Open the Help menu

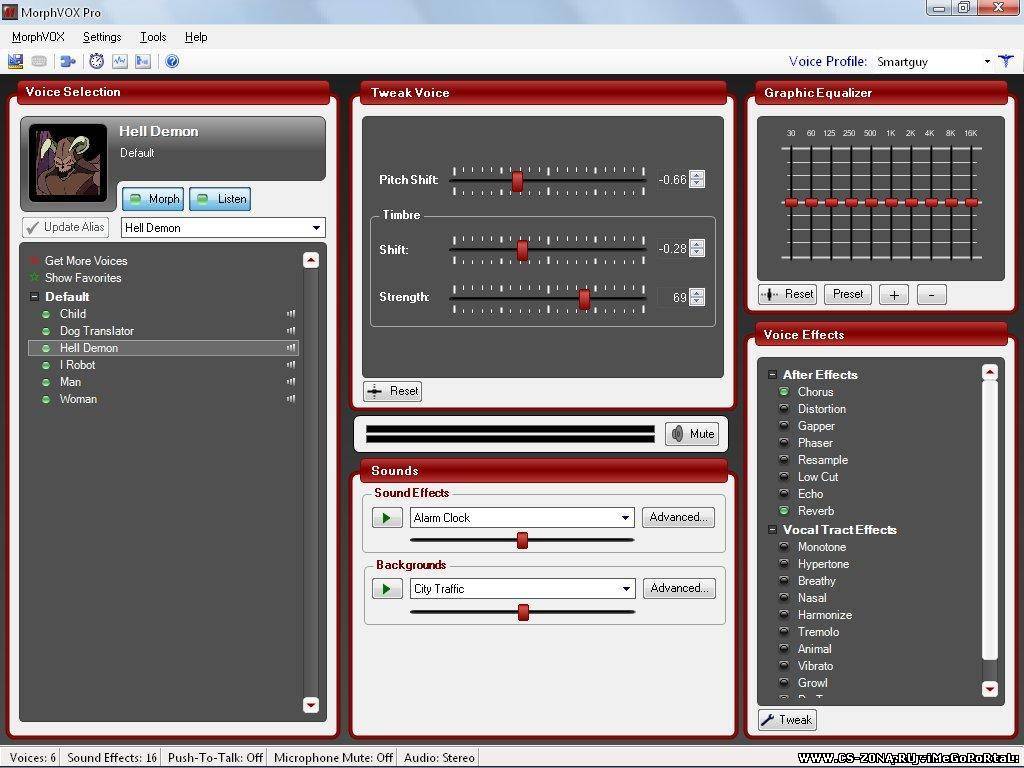(x=196, y=37)
